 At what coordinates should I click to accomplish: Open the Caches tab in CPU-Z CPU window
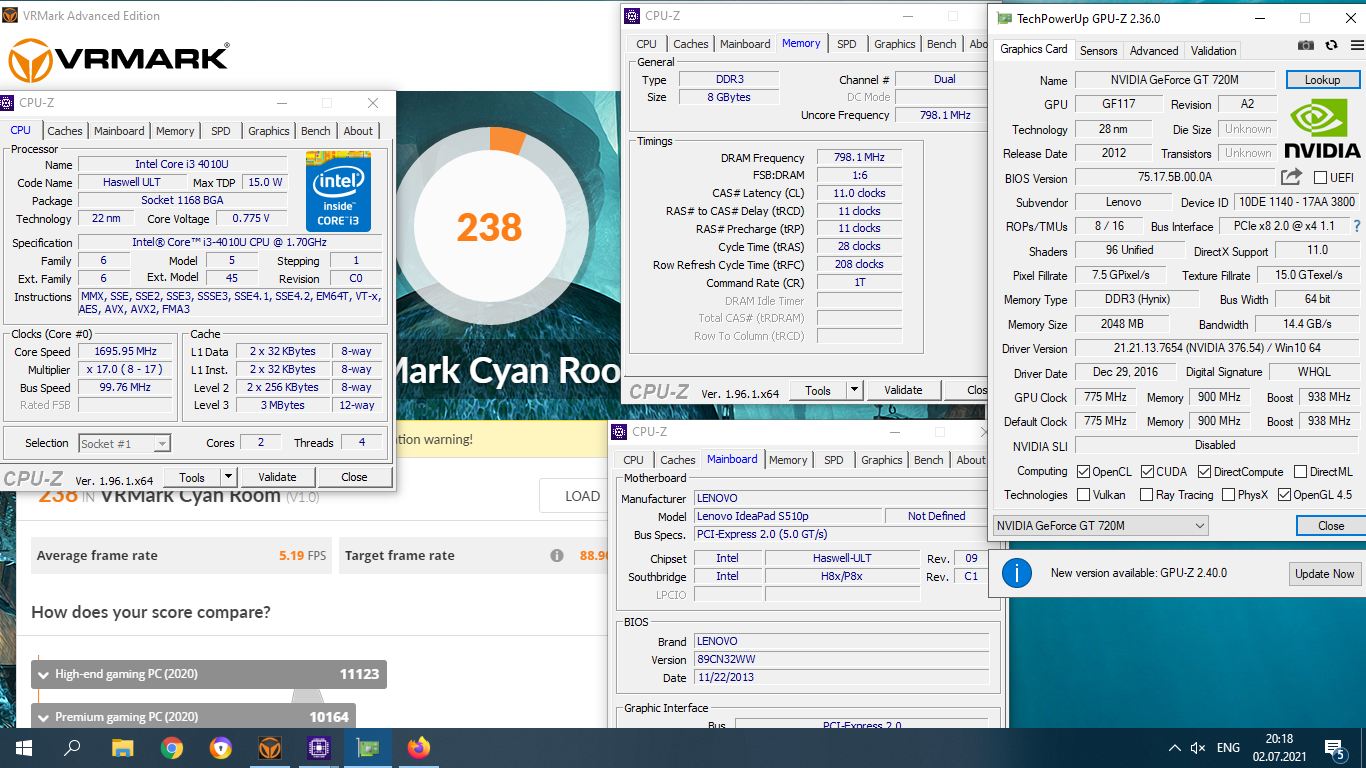(65, 131)
